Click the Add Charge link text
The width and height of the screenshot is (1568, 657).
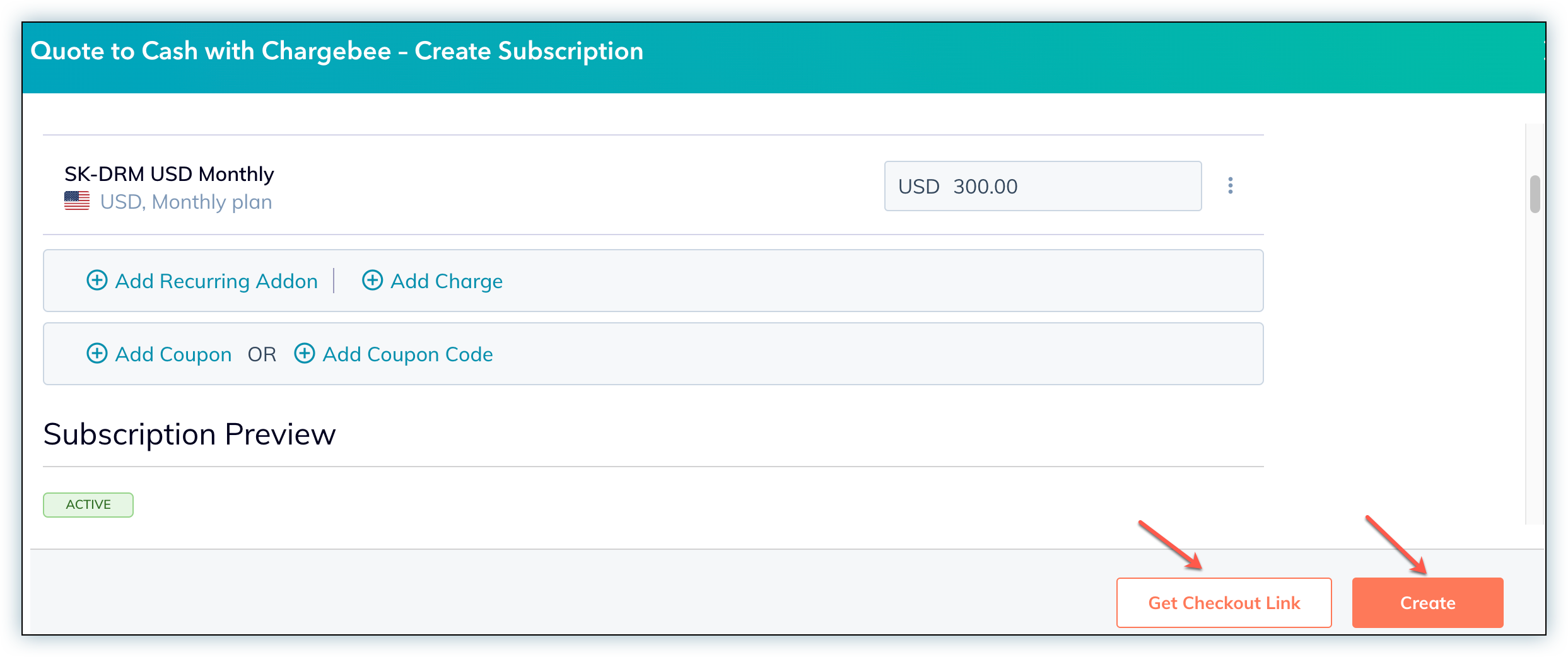point(447,281)
